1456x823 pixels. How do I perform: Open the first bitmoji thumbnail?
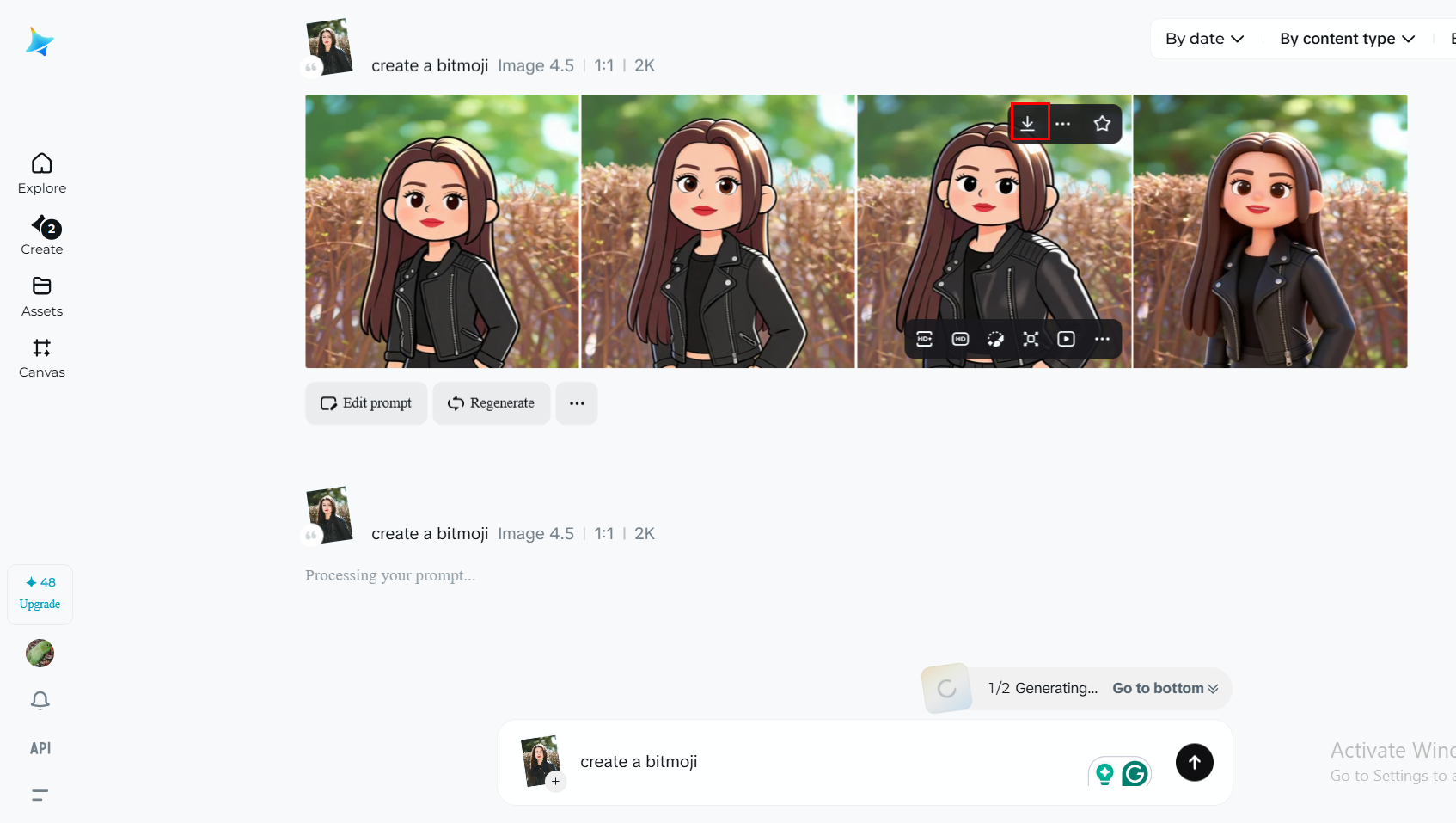point(443,231)
